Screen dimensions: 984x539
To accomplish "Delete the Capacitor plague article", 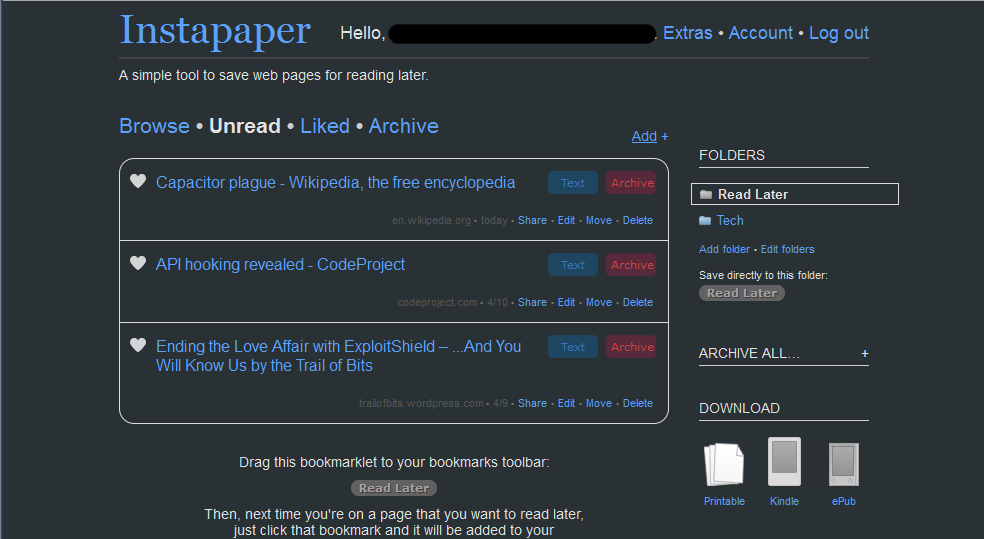I will (638, 220).
